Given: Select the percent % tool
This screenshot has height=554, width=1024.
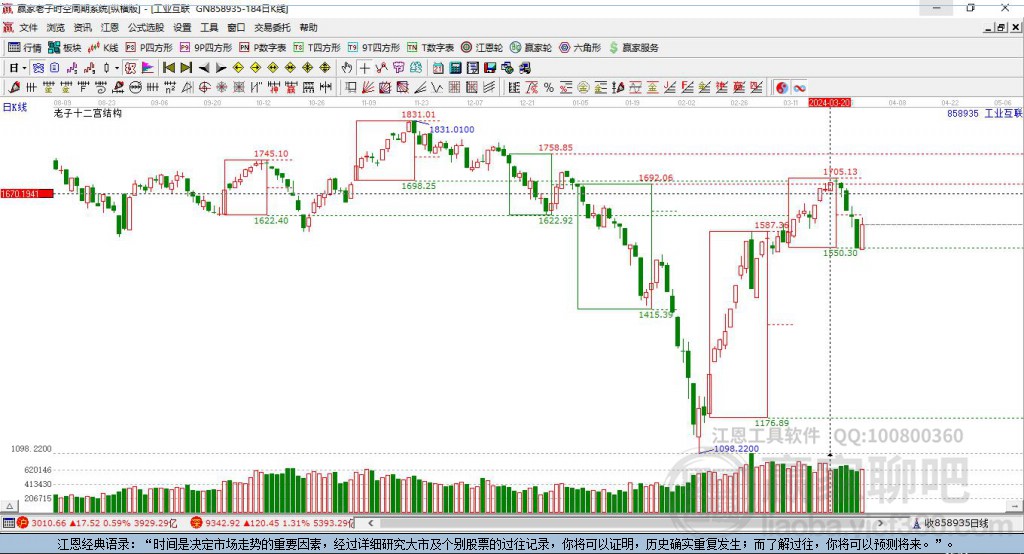Looking at the screenshot, I should click(x=549, y=88).
